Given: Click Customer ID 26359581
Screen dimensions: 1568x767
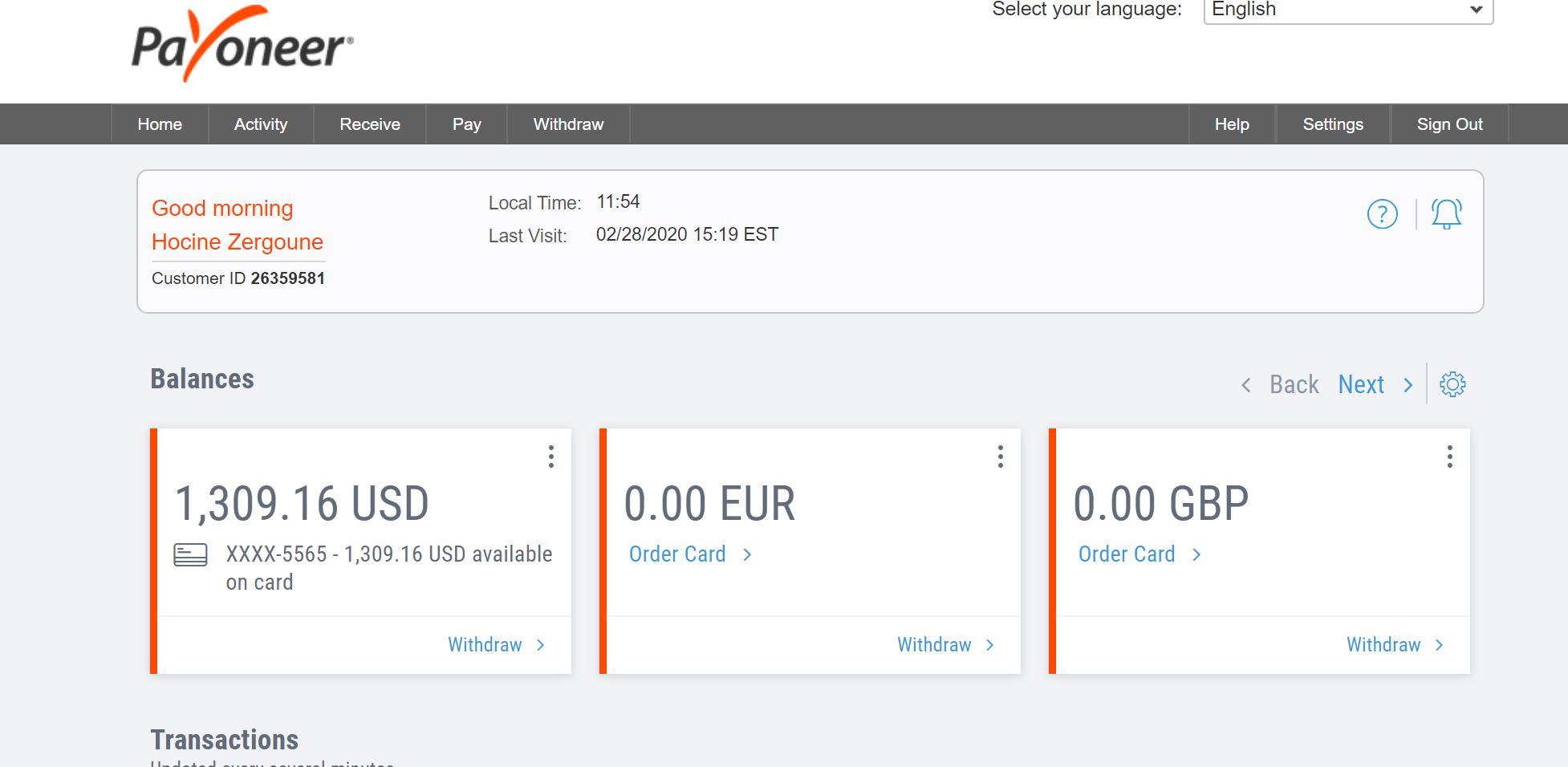Looking at the screenshot, I should [238, 278].
